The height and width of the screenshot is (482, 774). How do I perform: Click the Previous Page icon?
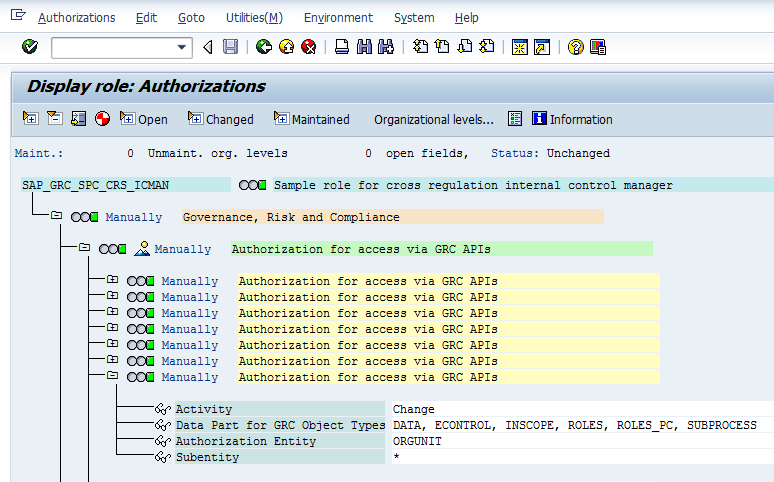pyautogui.click(x=442, y=47)
